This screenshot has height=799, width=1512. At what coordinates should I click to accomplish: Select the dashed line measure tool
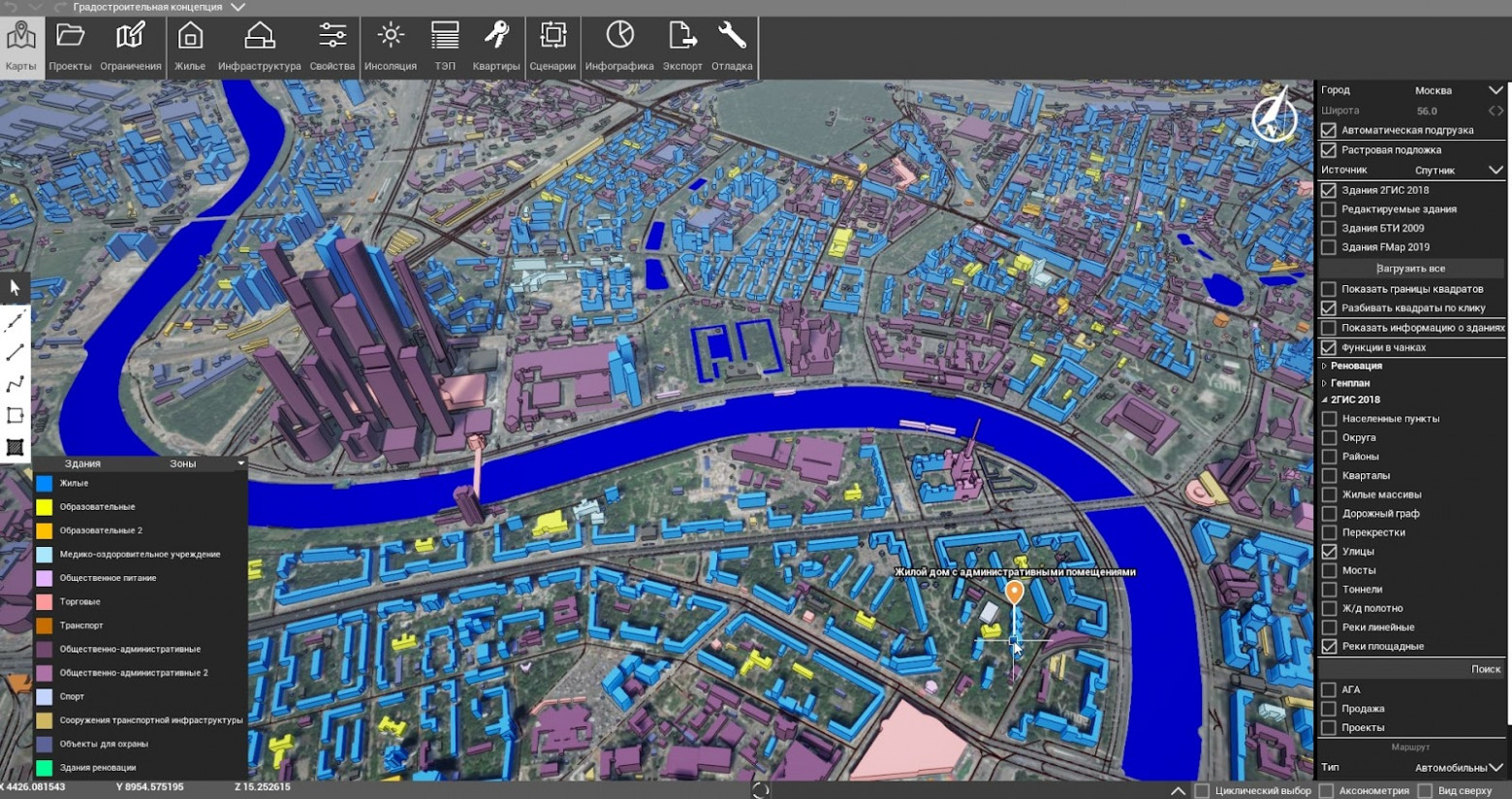(x=15, y=320)
